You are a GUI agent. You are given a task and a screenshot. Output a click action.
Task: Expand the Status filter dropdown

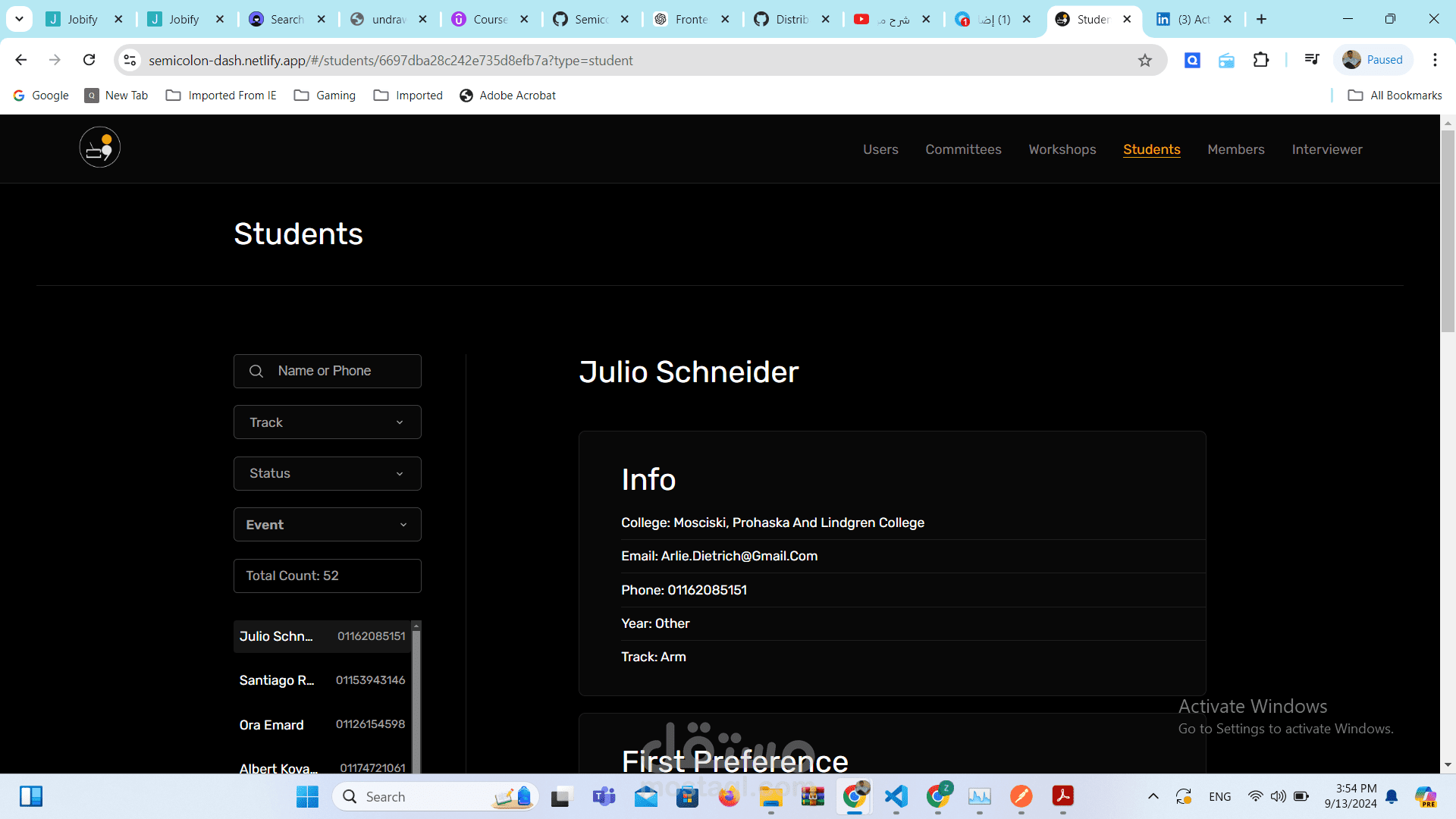point(327,473)
